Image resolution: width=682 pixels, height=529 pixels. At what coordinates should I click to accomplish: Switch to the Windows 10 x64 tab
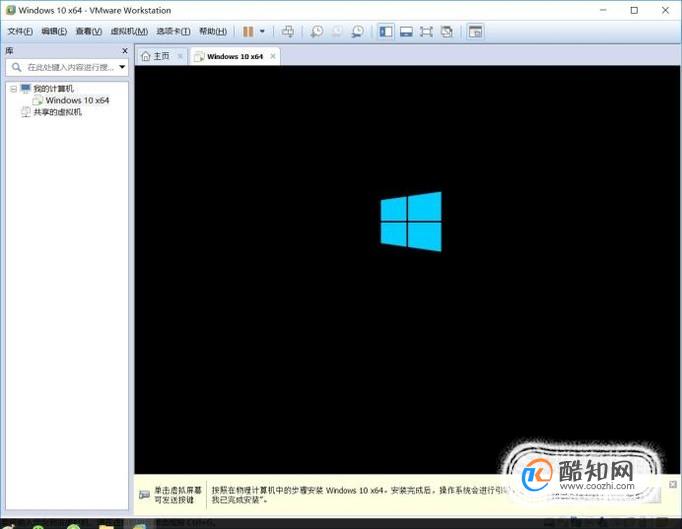pyautogui.click(x=235, y=57)
